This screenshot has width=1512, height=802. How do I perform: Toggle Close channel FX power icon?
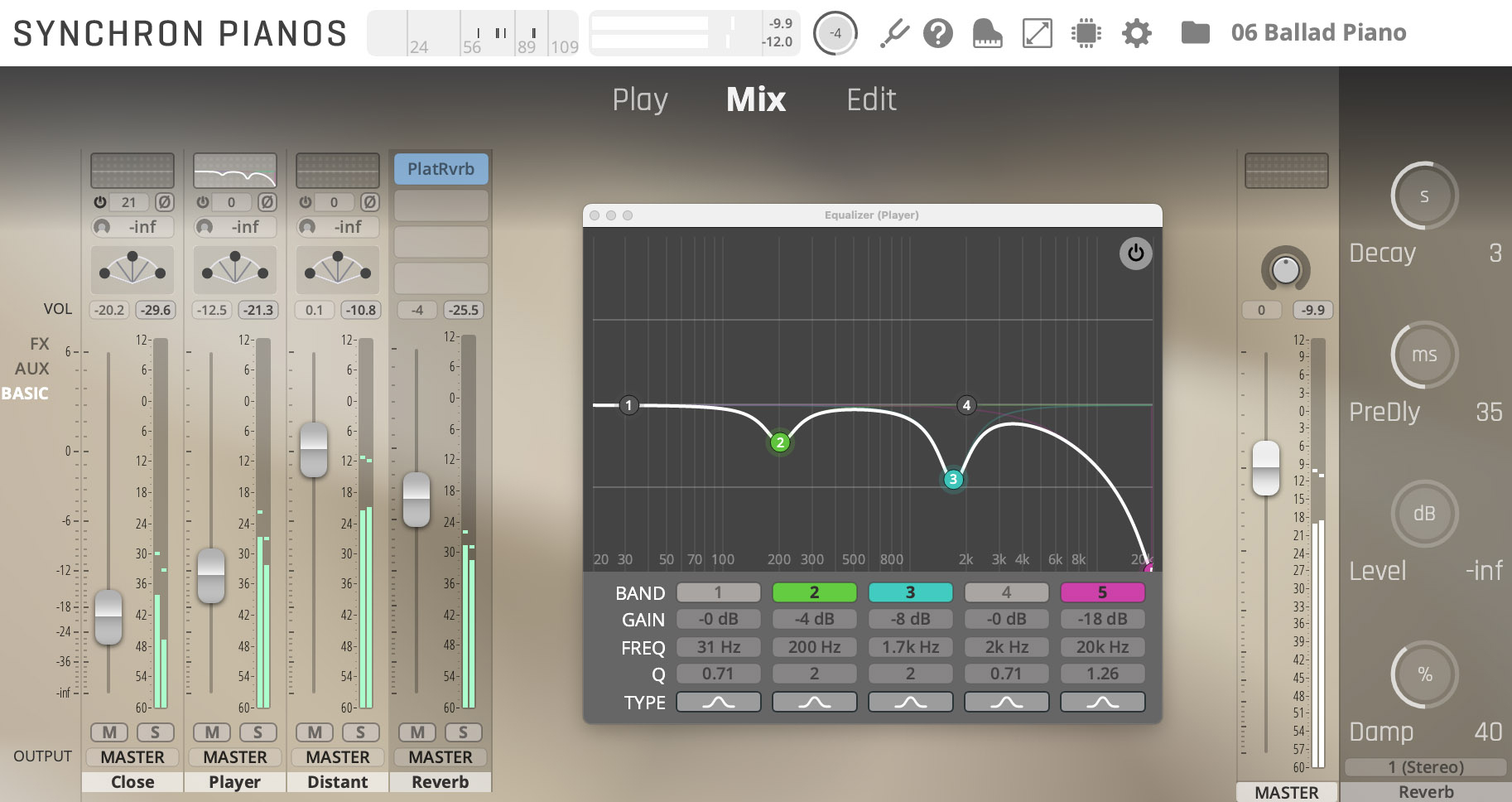click(100, 202)
